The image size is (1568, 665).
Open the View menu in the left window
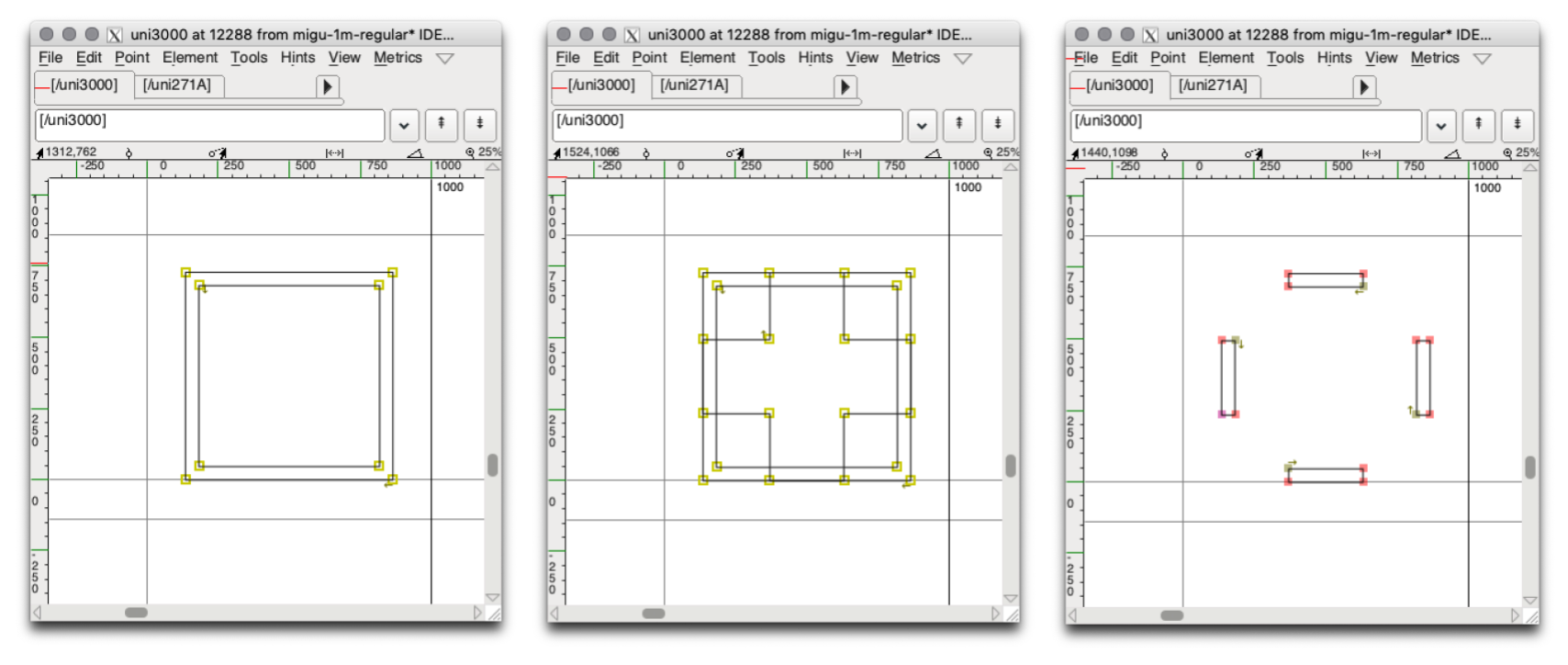pyautogui.click(x=344, y=58)
